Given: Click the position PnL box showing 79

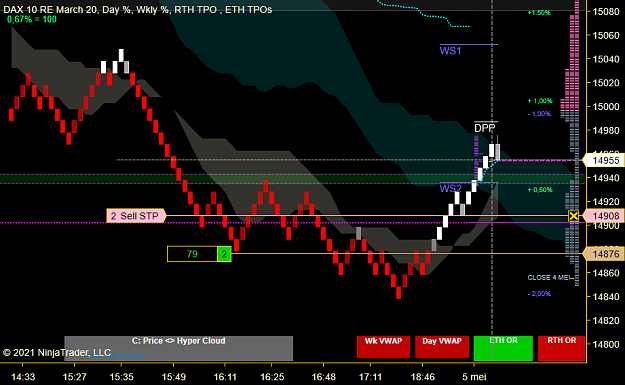Looking at the screenshot, I should click(192, 254).
